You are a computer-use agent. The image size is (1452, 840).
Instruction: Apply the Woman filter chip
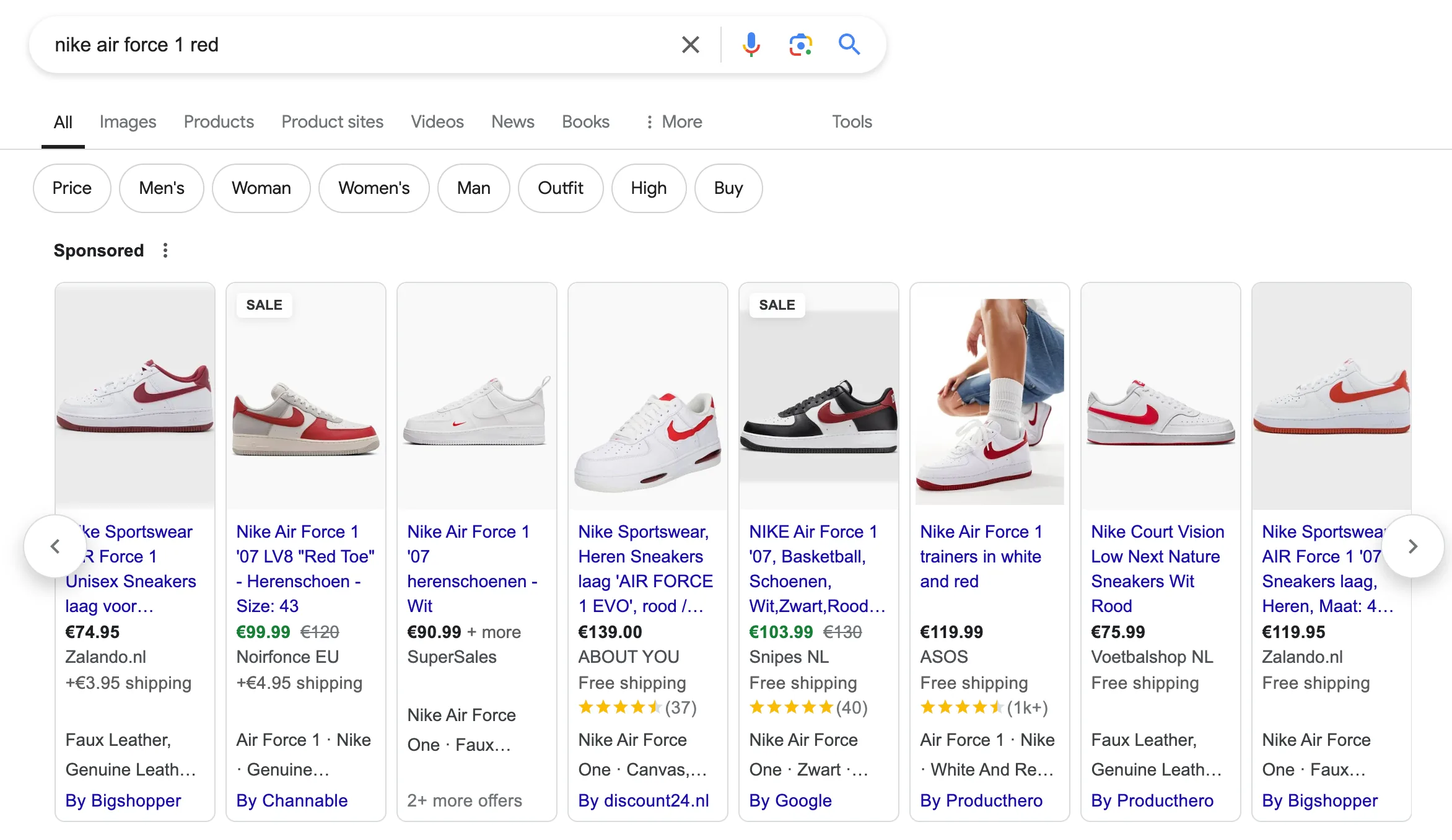coord(261,188)
